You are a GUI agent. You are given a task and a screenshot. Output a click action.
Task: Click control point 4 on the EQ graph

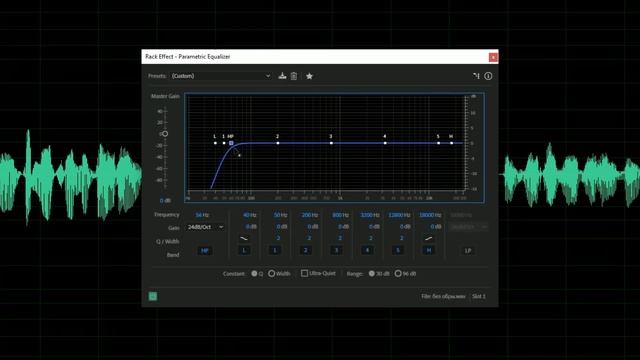click(385, 143)
